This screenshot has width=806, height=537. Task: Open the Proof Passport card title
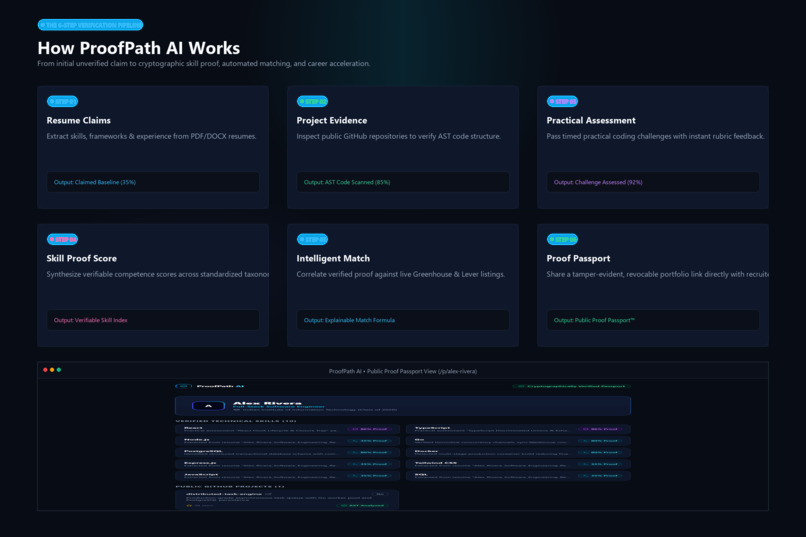pos(578,258)
